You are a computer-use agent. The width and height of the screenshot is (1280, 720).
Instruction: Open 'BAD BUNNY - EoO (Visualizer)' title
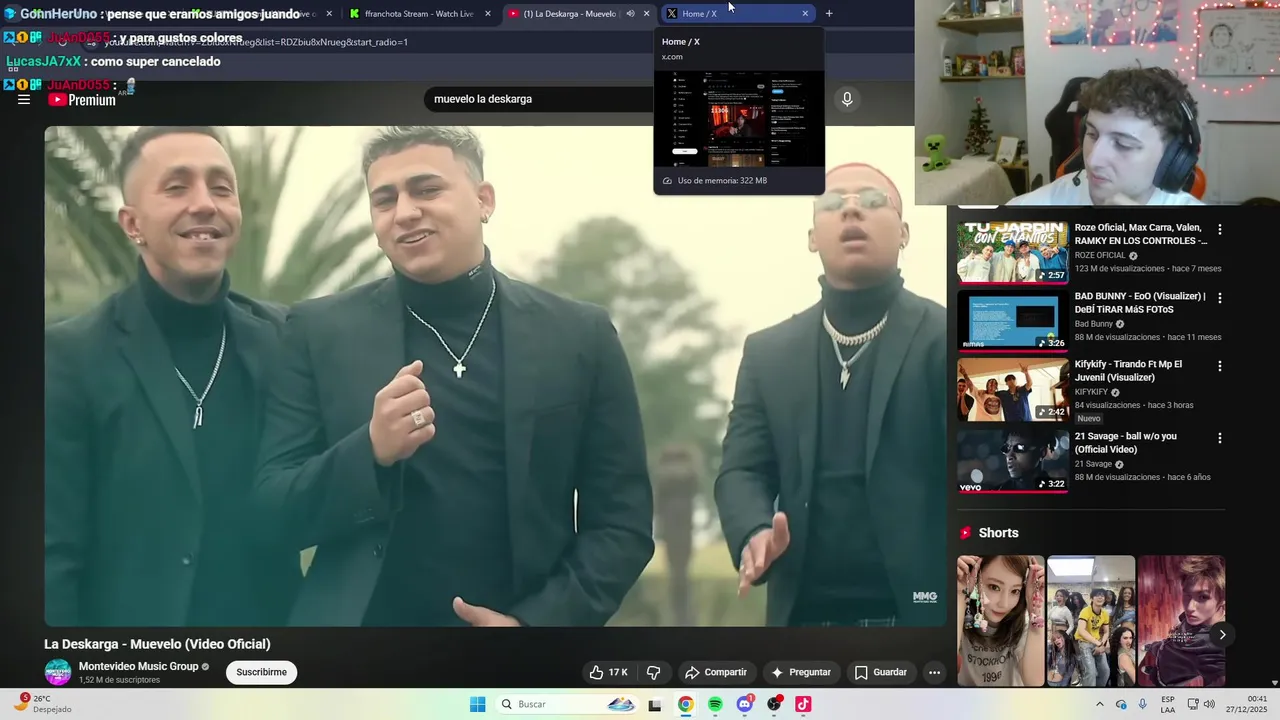click(1140, 302)
